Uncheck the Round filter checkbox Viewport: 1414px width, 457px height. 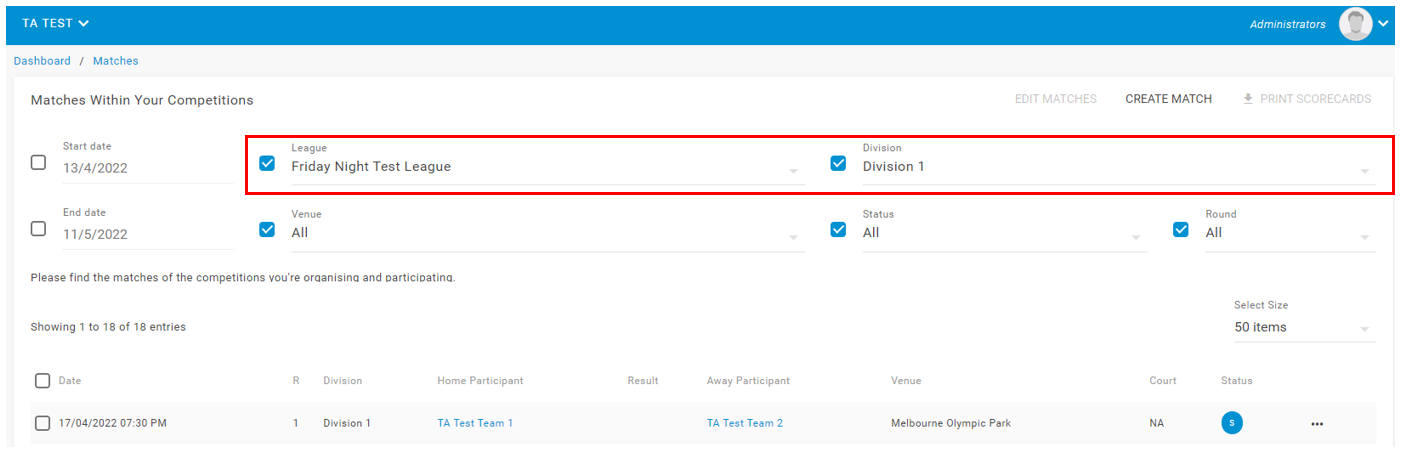[x=1181, y=229]
